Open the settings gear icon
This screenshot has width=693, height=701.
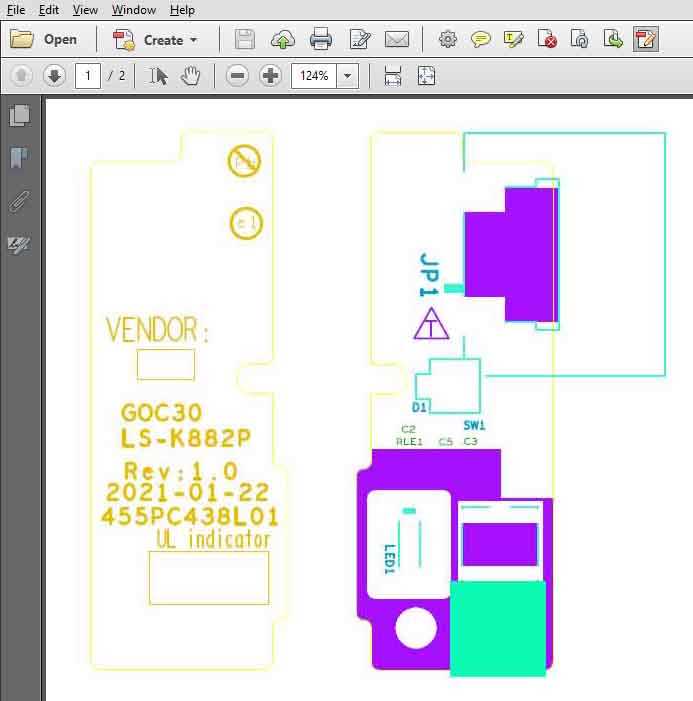(448, 39)
